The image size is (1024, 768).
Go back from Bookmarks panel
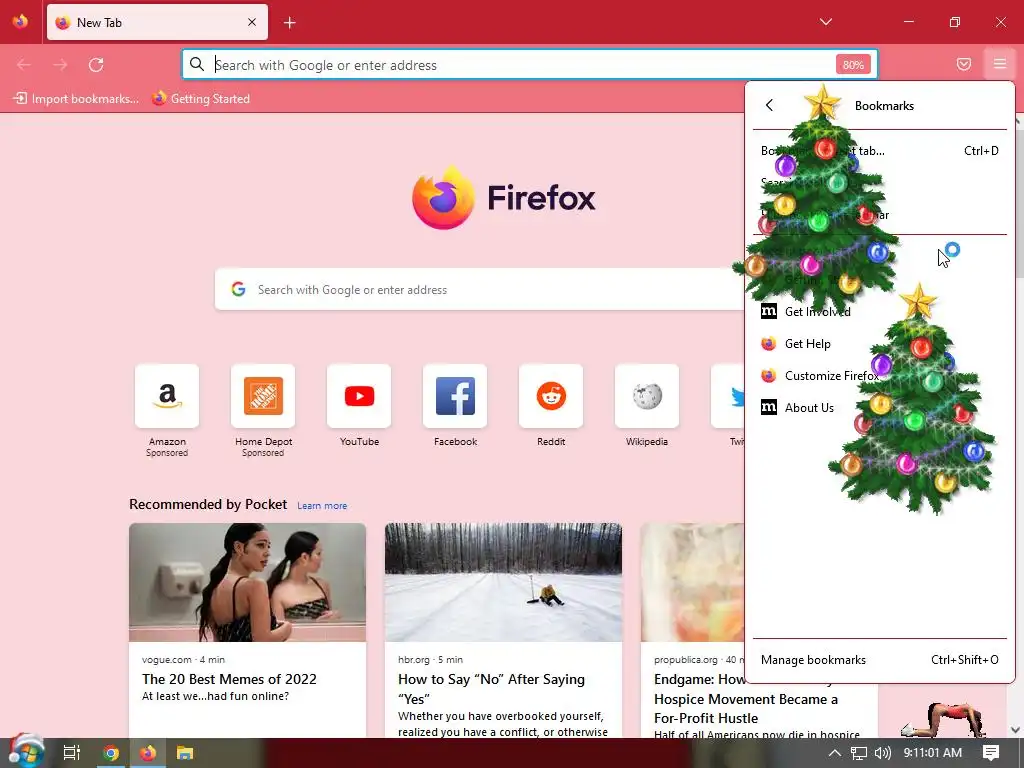[769, 105]
